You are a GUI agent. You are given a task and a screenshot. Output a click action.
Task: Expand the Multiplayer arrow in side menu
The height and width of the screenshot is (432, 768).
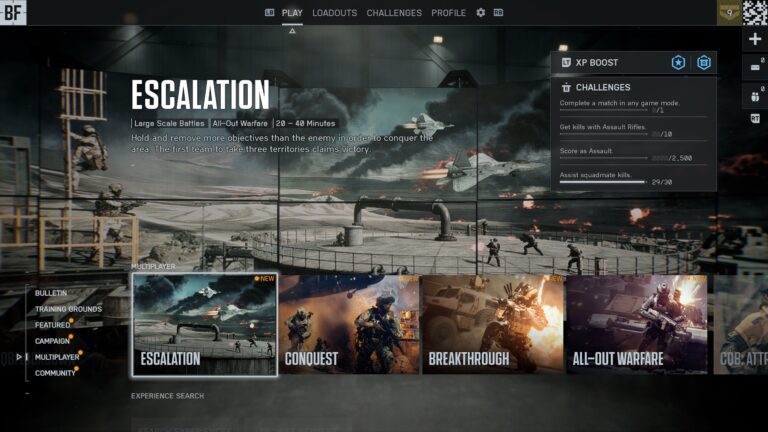click(19, 357)
